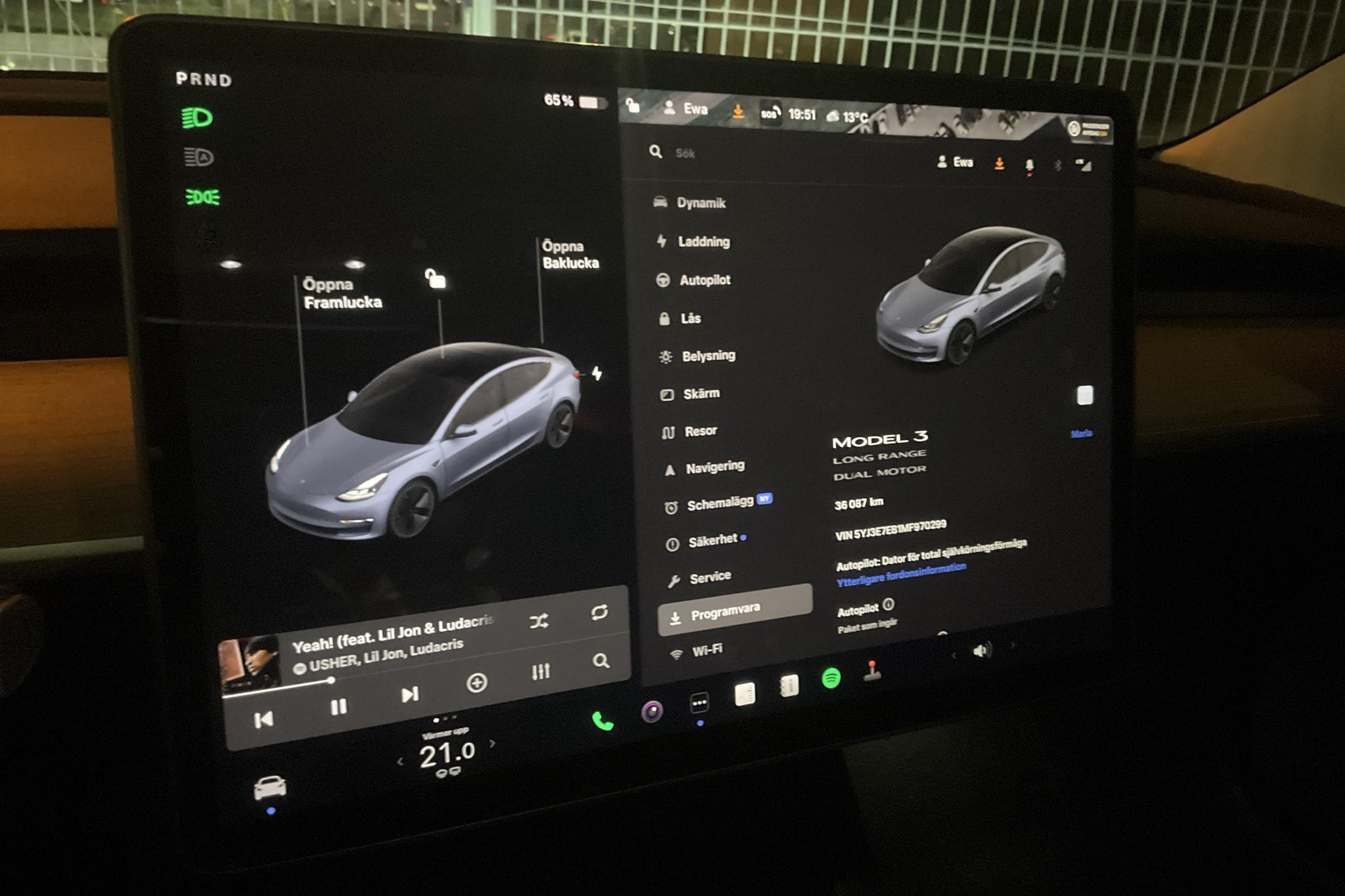This screenshot has width=1345, height=896.
Task: Launch the Arcade joystick app
Action: [x=872, y=671]
